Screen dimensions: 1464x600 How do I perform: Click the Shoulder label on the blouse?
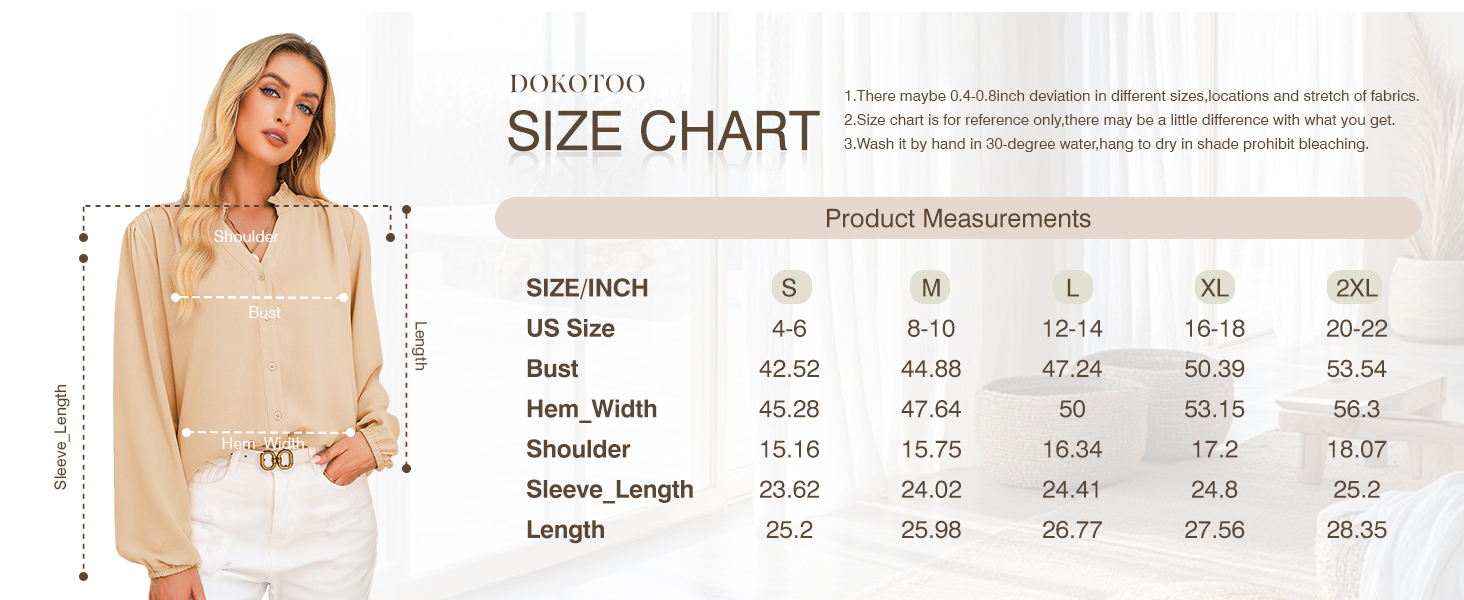[246, 237]
